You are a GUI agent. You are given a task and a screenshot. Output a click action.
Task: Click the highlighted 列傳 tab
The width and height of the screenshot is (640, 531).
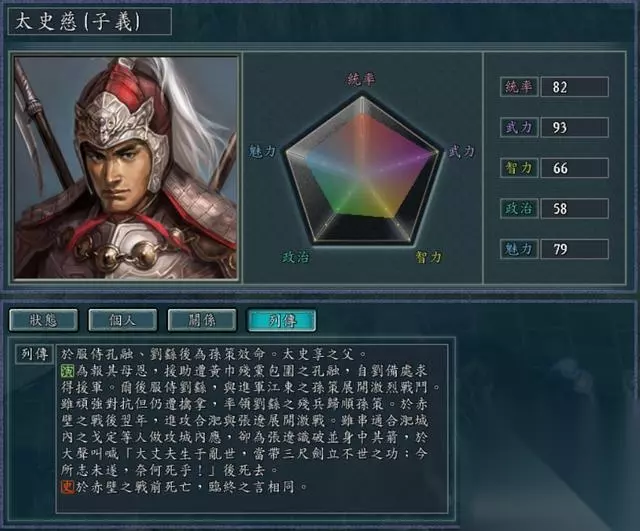[x=282, y=320]
